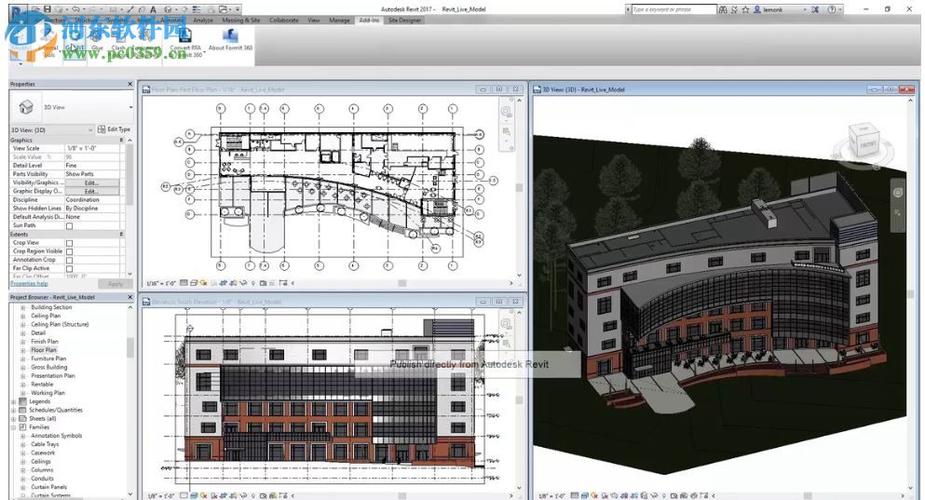Open the Analyze ribbon tab
Image resolution: width=925 pixels, height=500 pixels.
pos(203,20)
